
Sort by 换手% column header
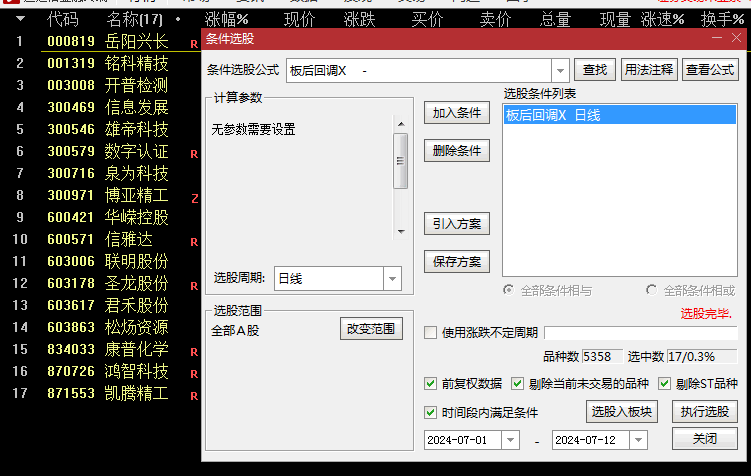pos(723,19)
